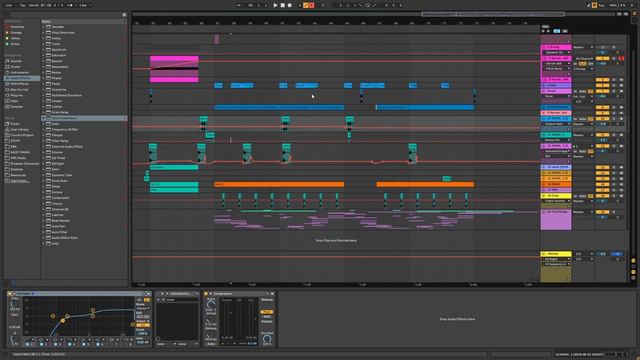The height and width of the screenshot is (360, 640).
Task: Open the EQ Eight Mode Stereo dropdown
Action: tap(142, 308)
